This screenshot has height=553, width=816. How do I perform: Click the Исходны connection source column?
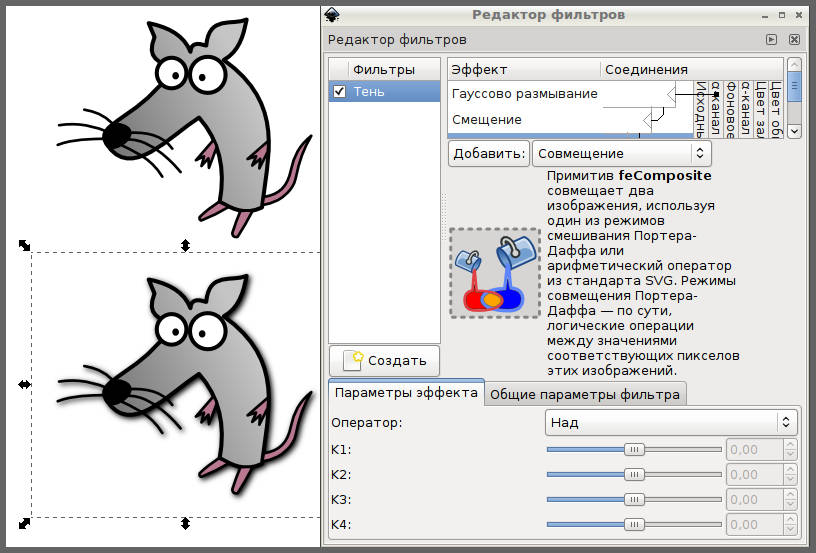(x=701, y=110)
